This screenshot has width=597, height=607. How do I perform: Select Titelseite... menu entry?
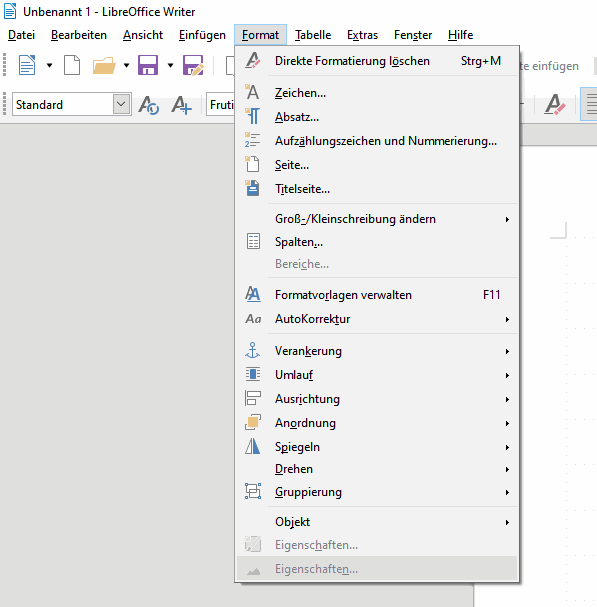[x=377, y=189]
